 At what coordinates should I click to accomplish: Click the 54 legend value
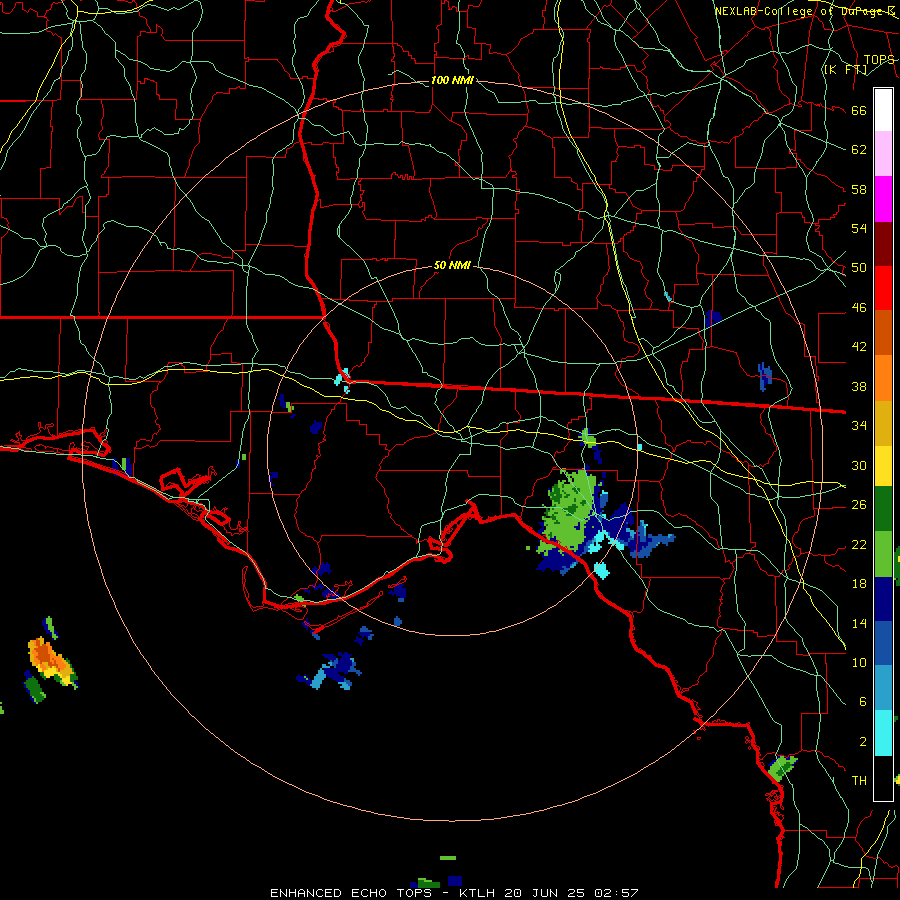tap(859, 228)
